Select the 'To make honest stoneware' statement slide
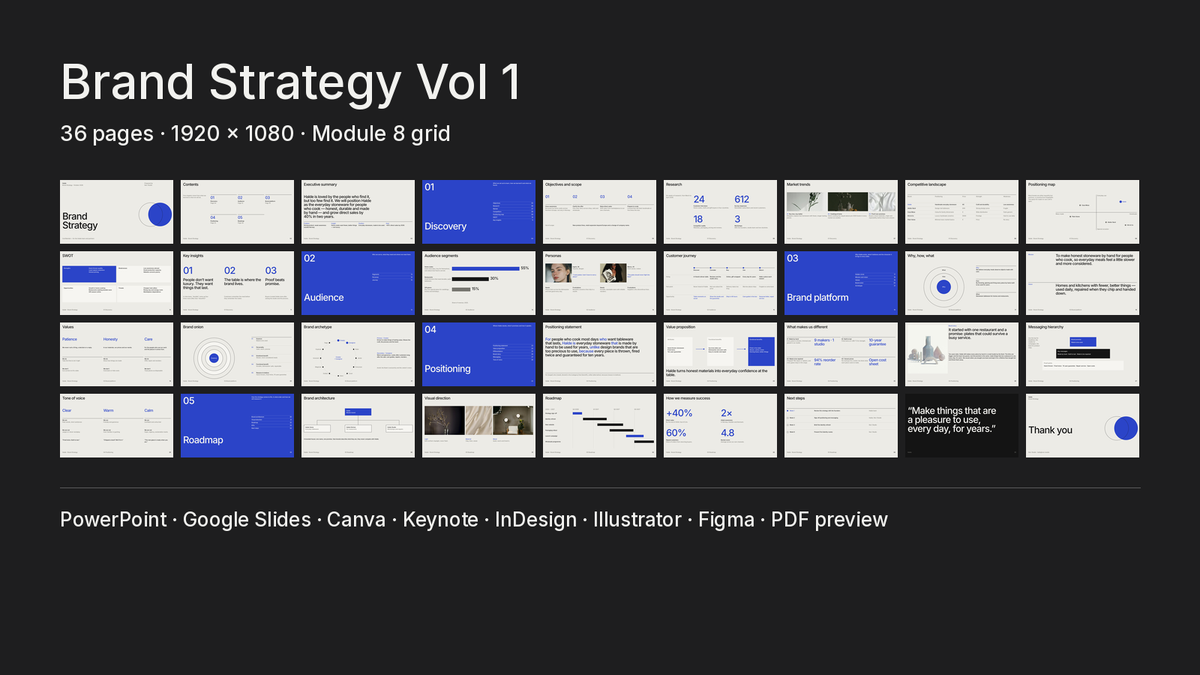The height and width of the screenshot is (675, 1200). pos(1083,283)
